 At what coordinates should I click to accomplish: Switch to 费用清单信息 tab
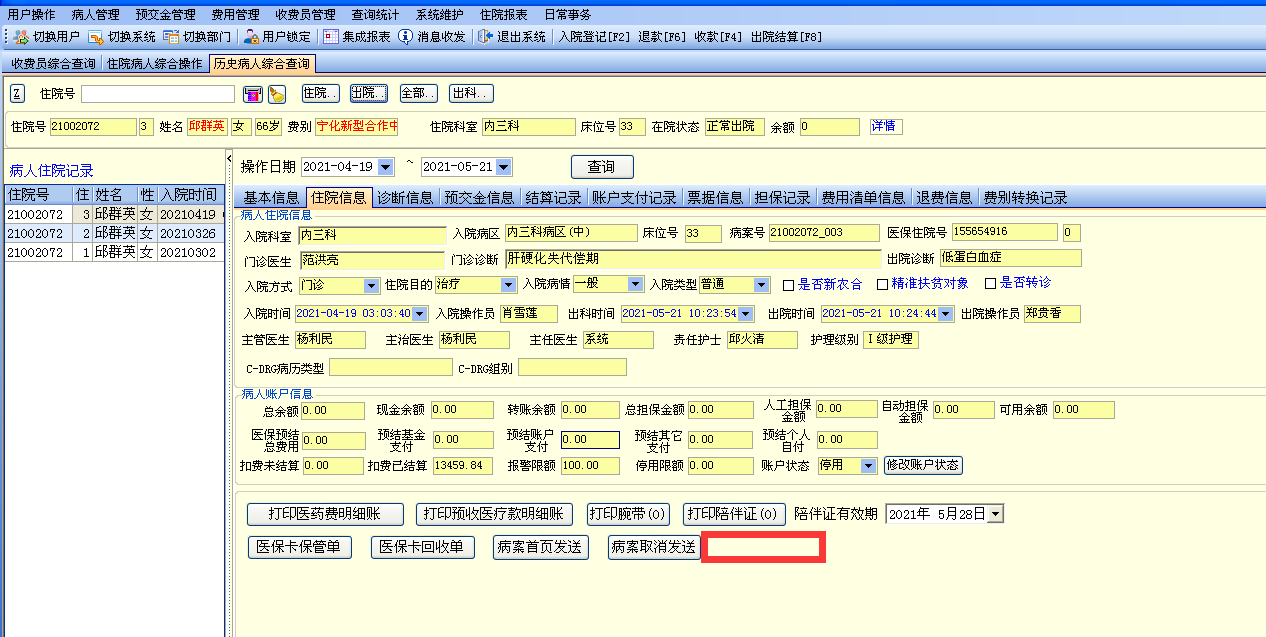coord(863,198)
